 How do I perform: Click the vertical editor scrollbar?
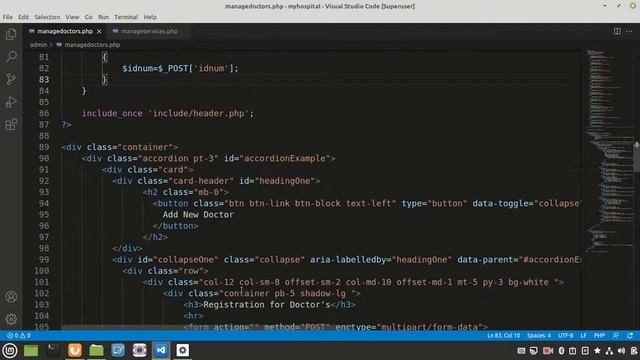tap(637, 157)
